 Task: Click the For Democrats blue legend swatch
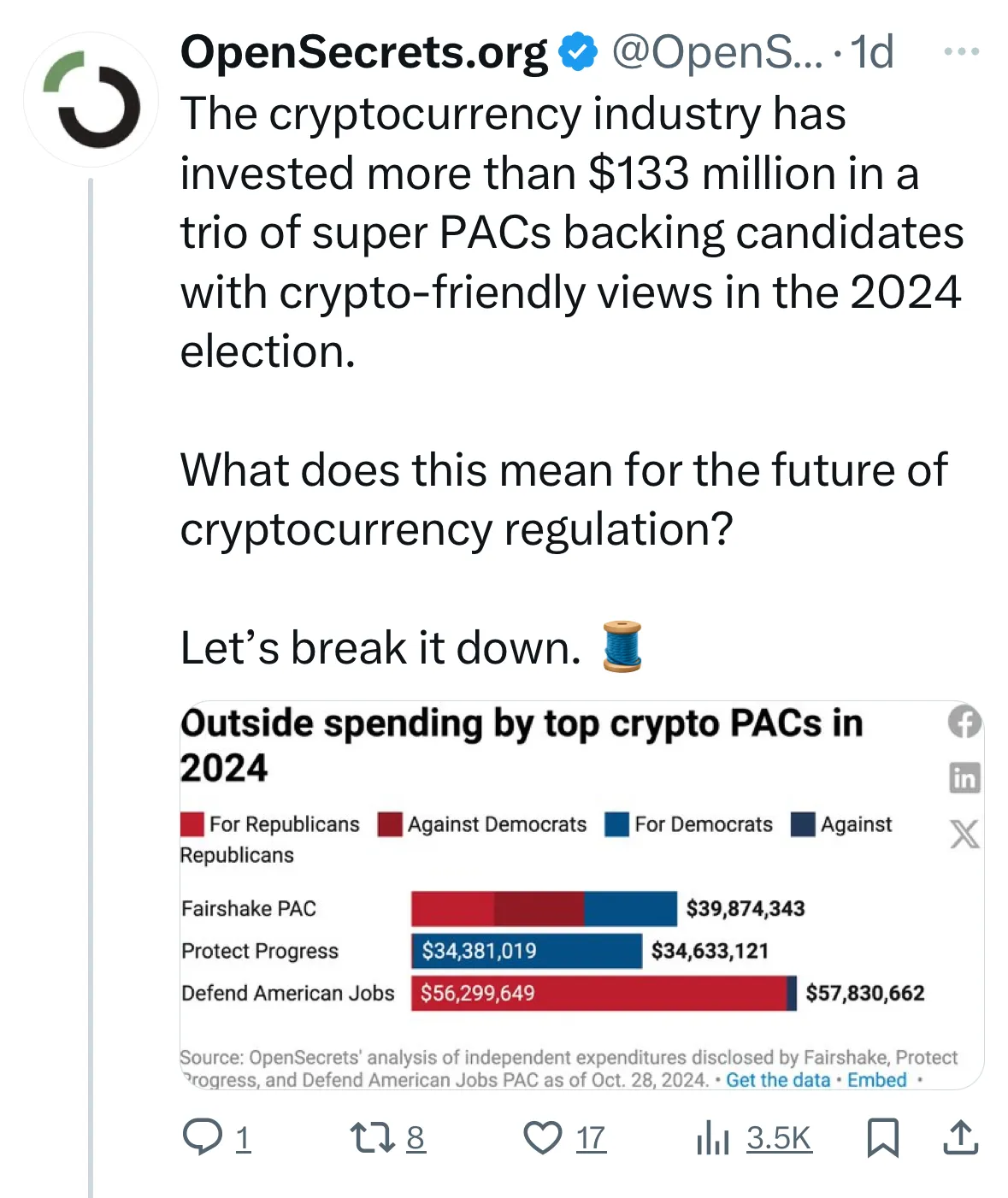[x=616, y=824]
